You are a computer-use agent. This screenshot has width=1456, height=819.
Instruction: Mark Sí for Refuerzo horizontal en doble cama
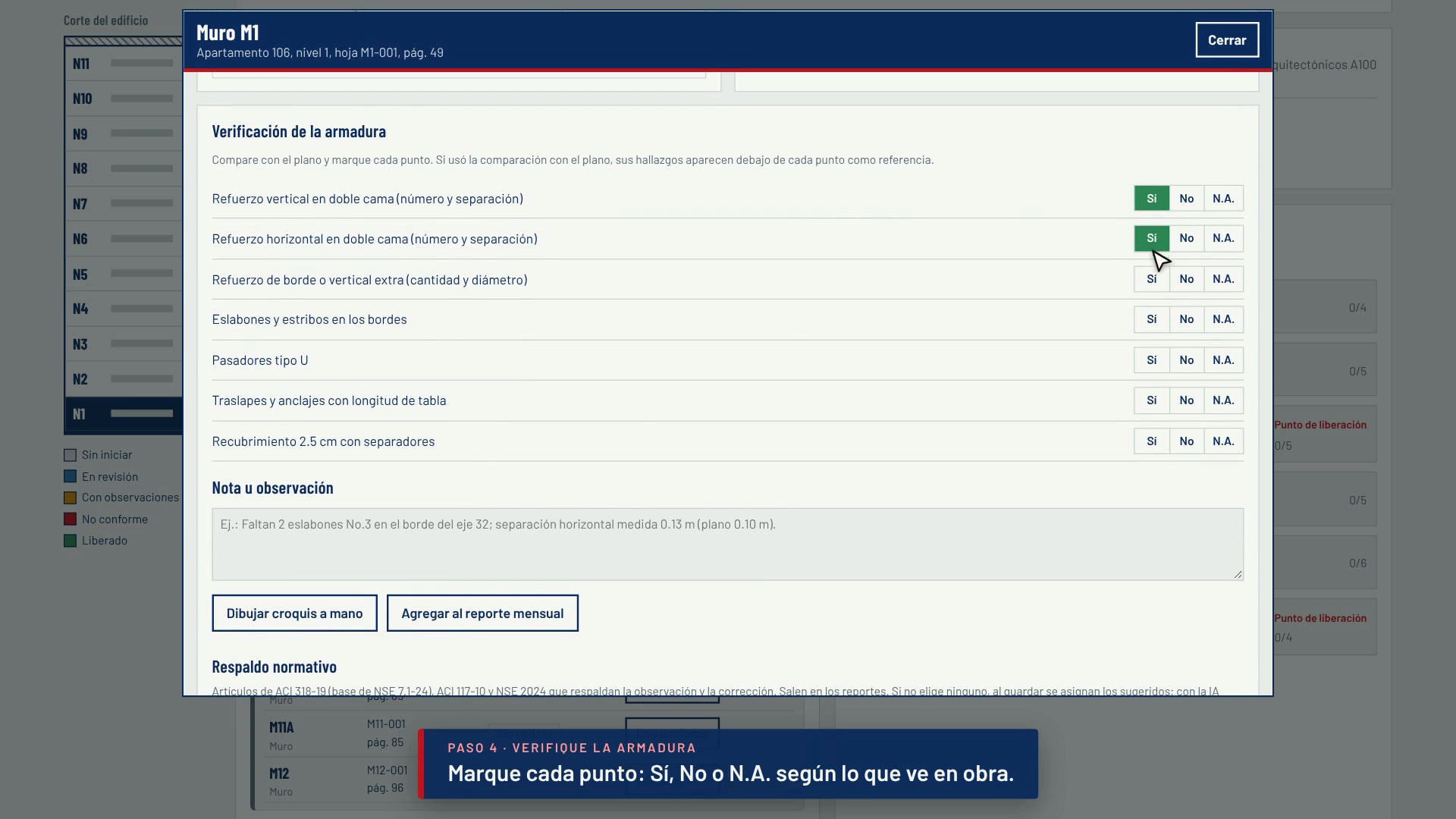click(1151, 238)
